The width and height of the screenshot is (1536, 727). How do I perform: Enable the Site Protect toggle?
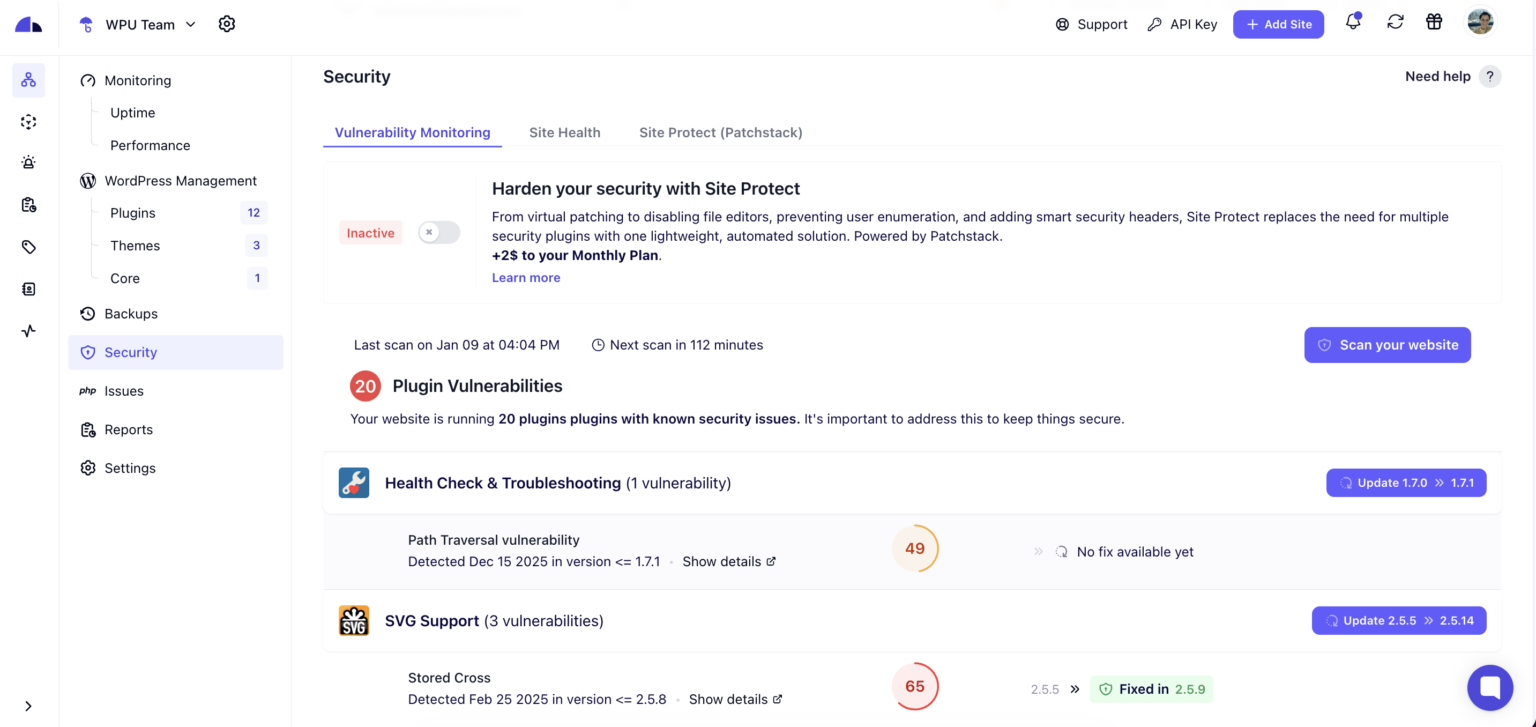[x=439, y=233]
